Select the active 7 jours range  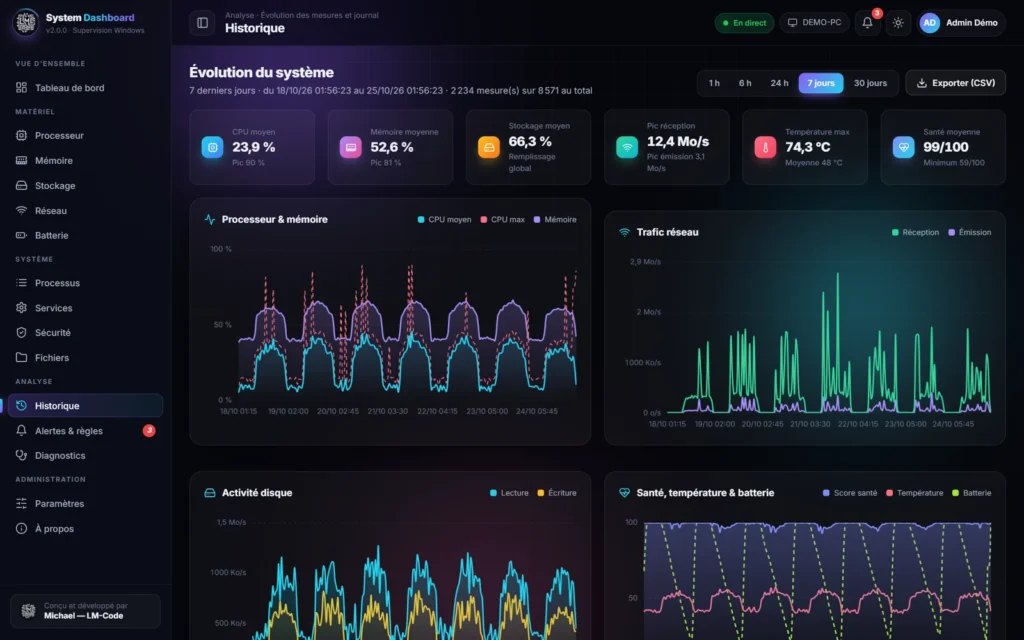[x=821, y=83]
